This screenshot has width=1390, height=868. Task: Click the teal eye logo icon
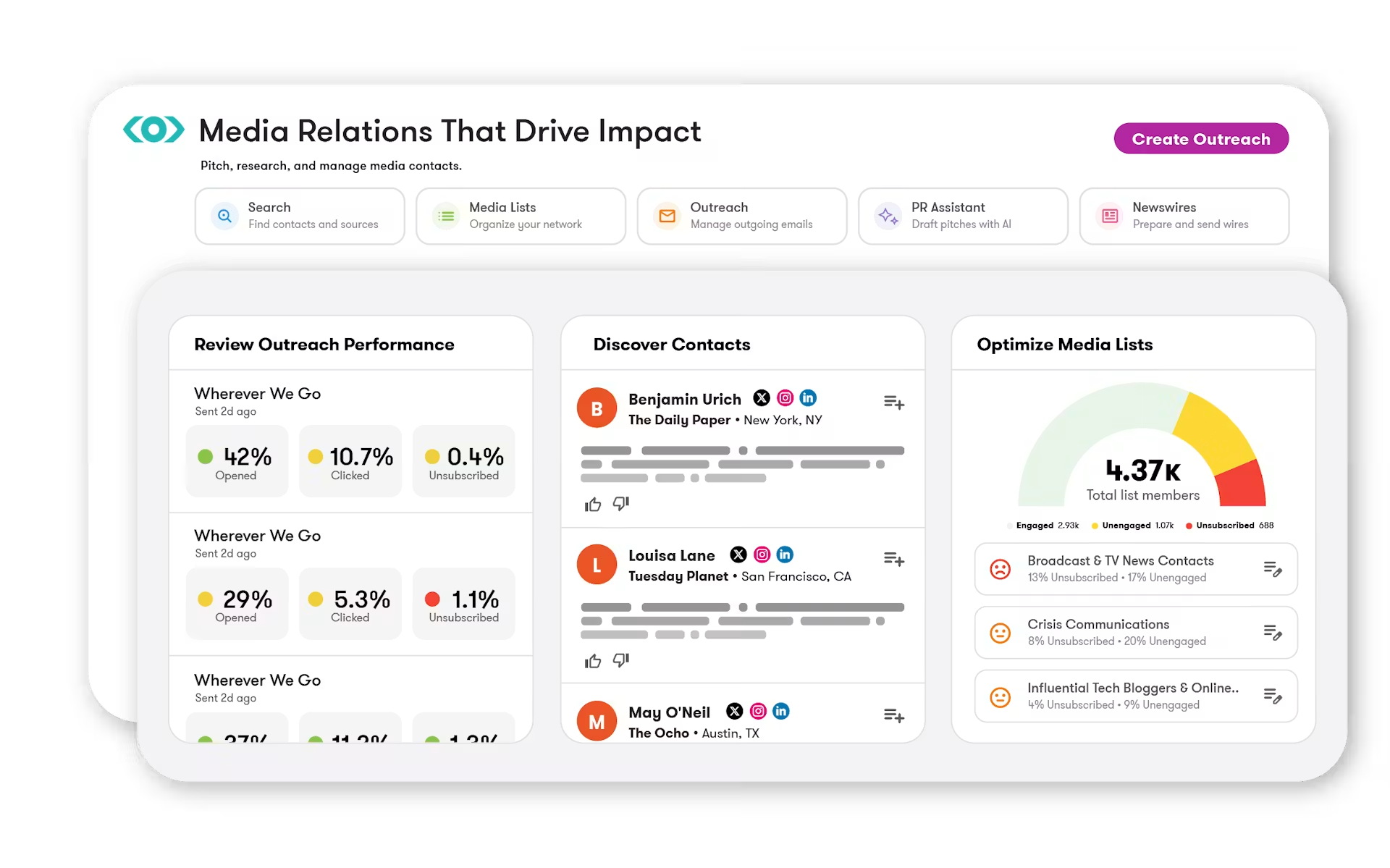coord(153,130)
